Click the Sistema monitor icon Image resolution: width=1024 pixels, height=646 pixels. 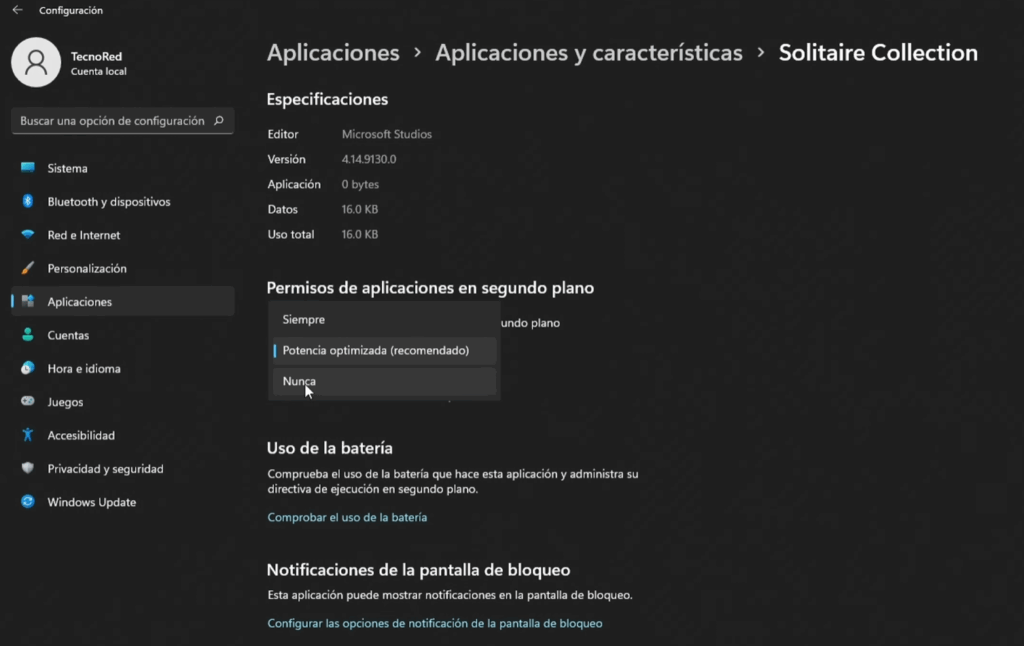(x=27, y=168)
